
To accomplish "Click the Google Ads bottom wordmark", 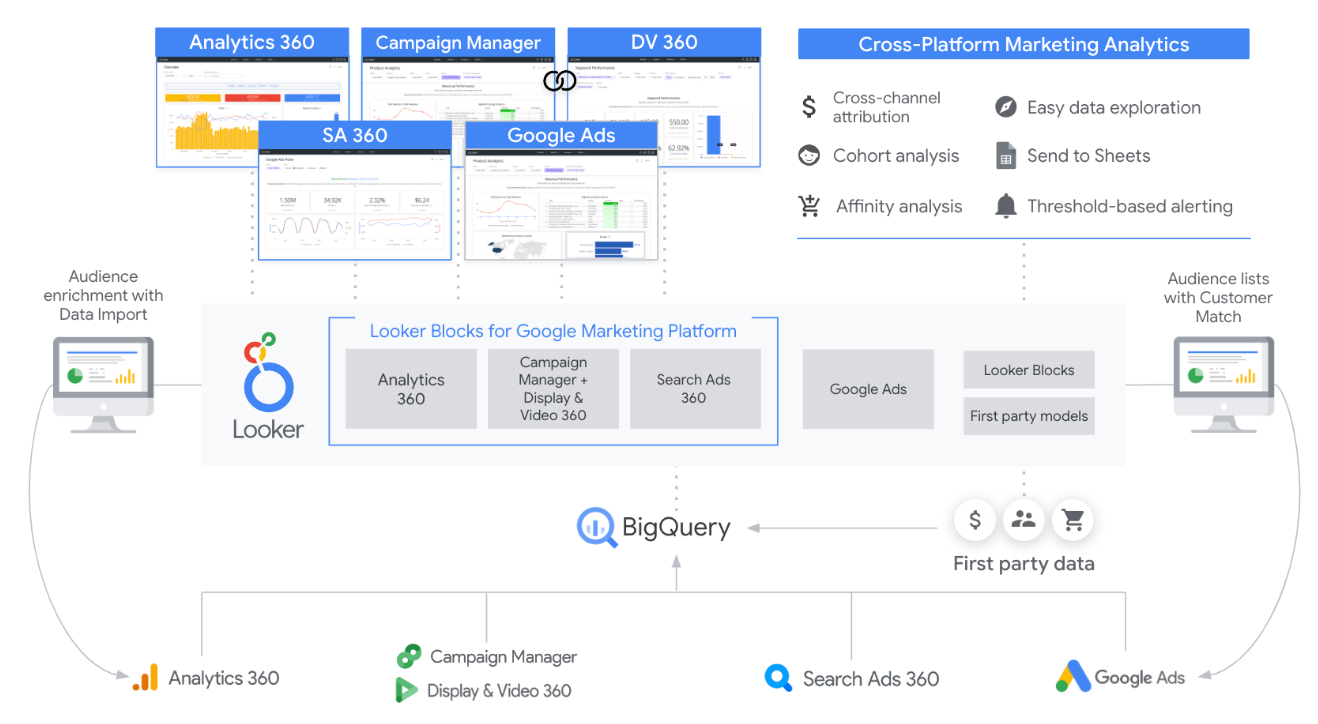I will point(1140,678).
